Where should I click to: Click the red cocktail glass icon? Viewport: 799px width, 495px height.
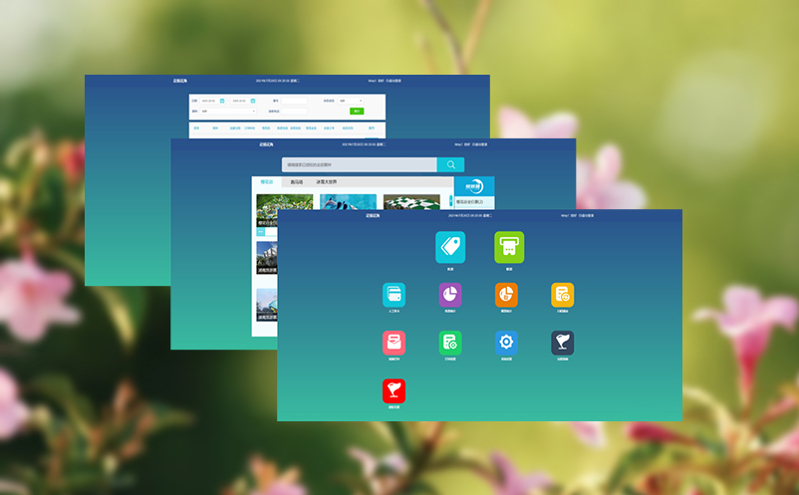pyautogui.click(x=394, y=391)
